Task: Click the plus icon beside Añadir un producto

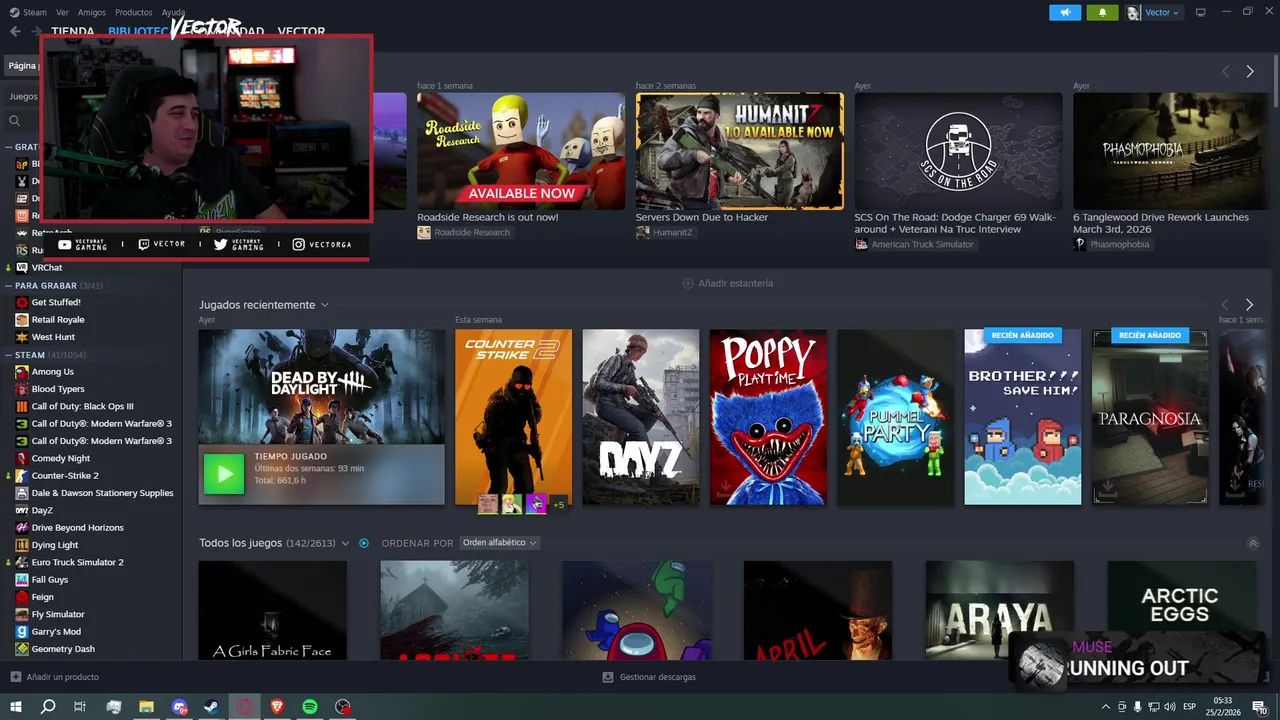Action: point(15,677)
